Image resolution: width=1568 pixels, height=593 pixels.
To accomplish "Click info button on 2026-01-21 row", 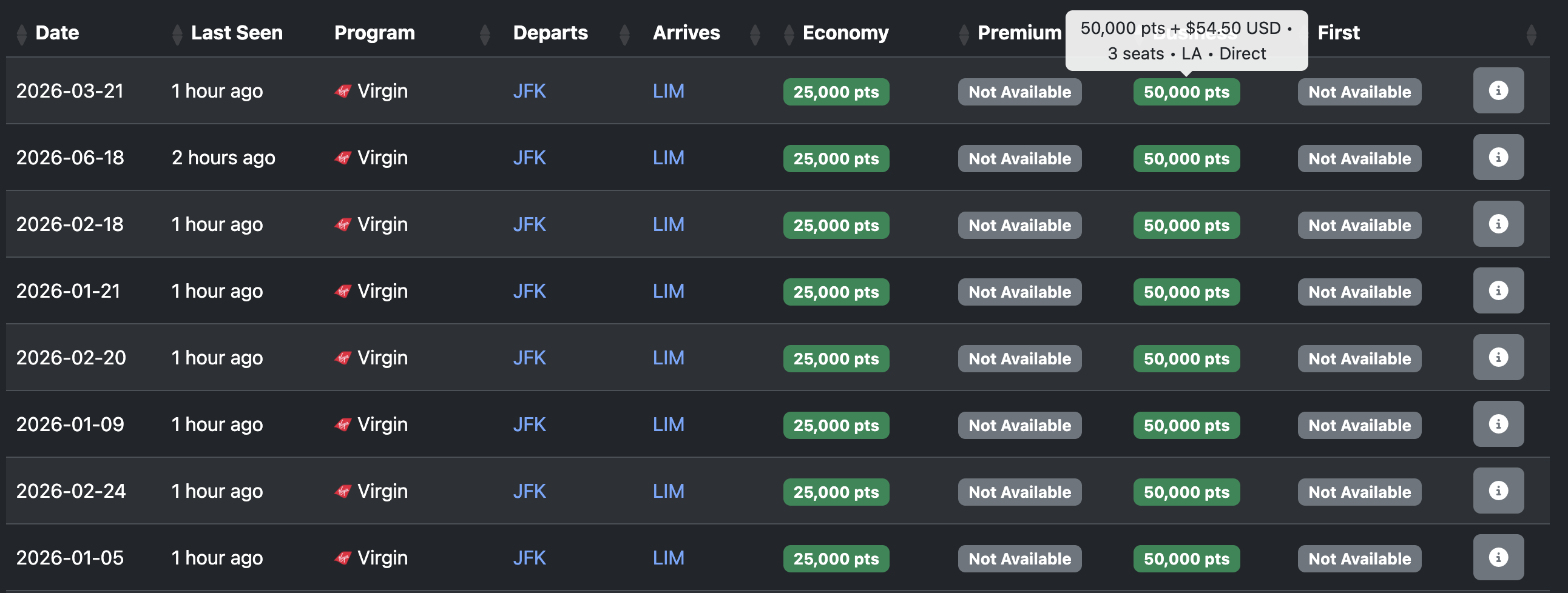I will [1498, 290].
